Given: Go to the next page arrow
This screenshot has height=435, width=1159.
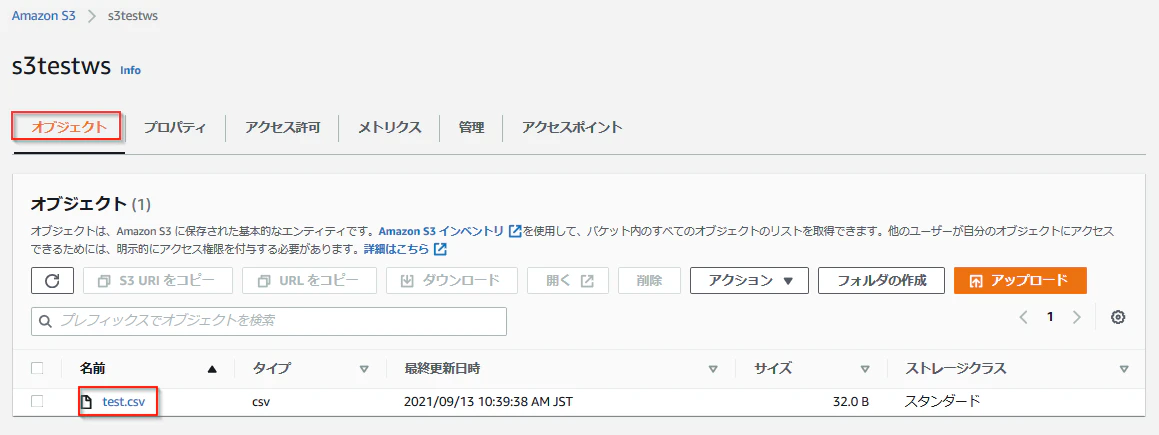Looking at the screenshot, I should click(x=1077, y=318).
